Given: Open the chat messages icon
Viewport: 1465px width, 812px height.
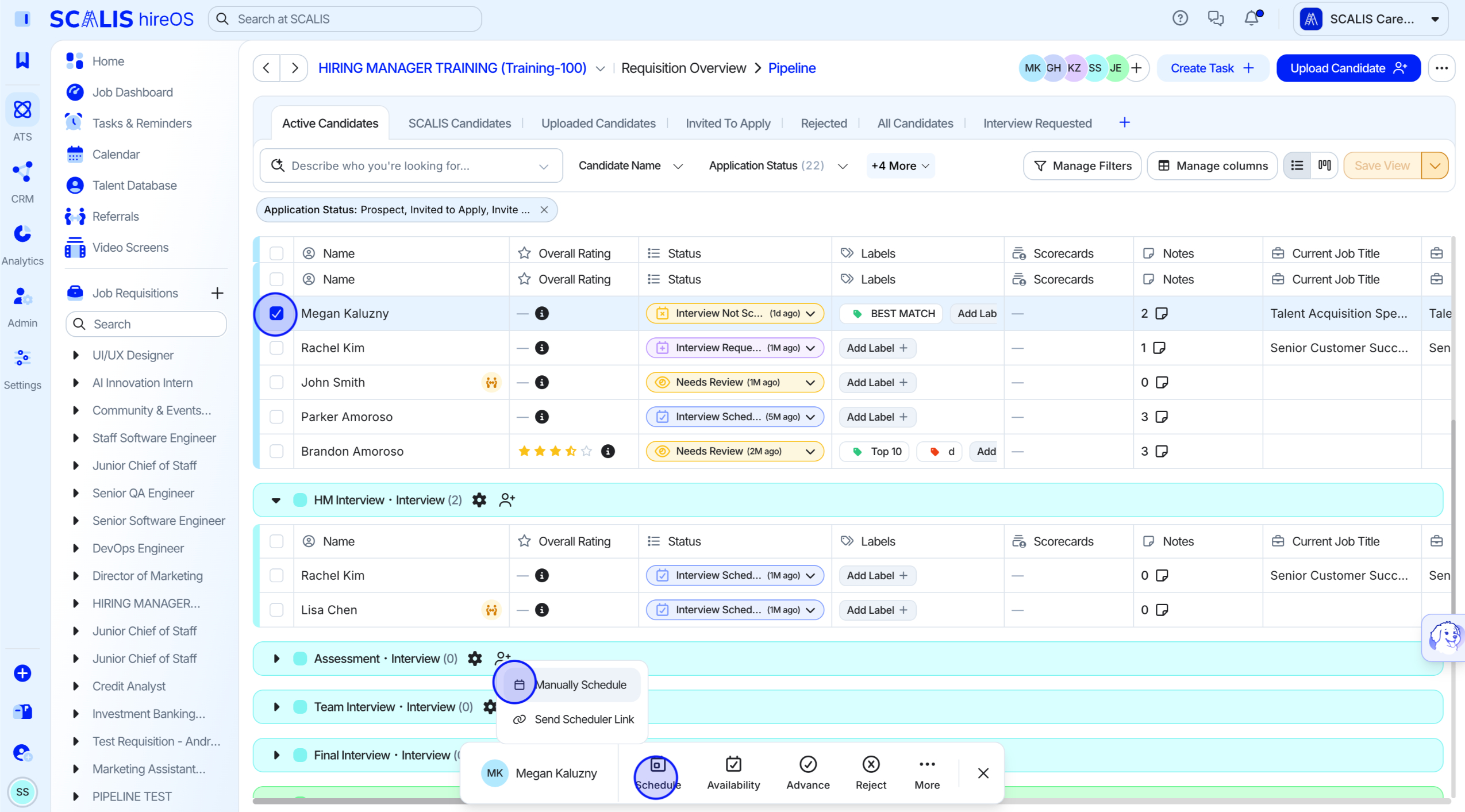Looking at the screenshot, I should pos(1216,18).
